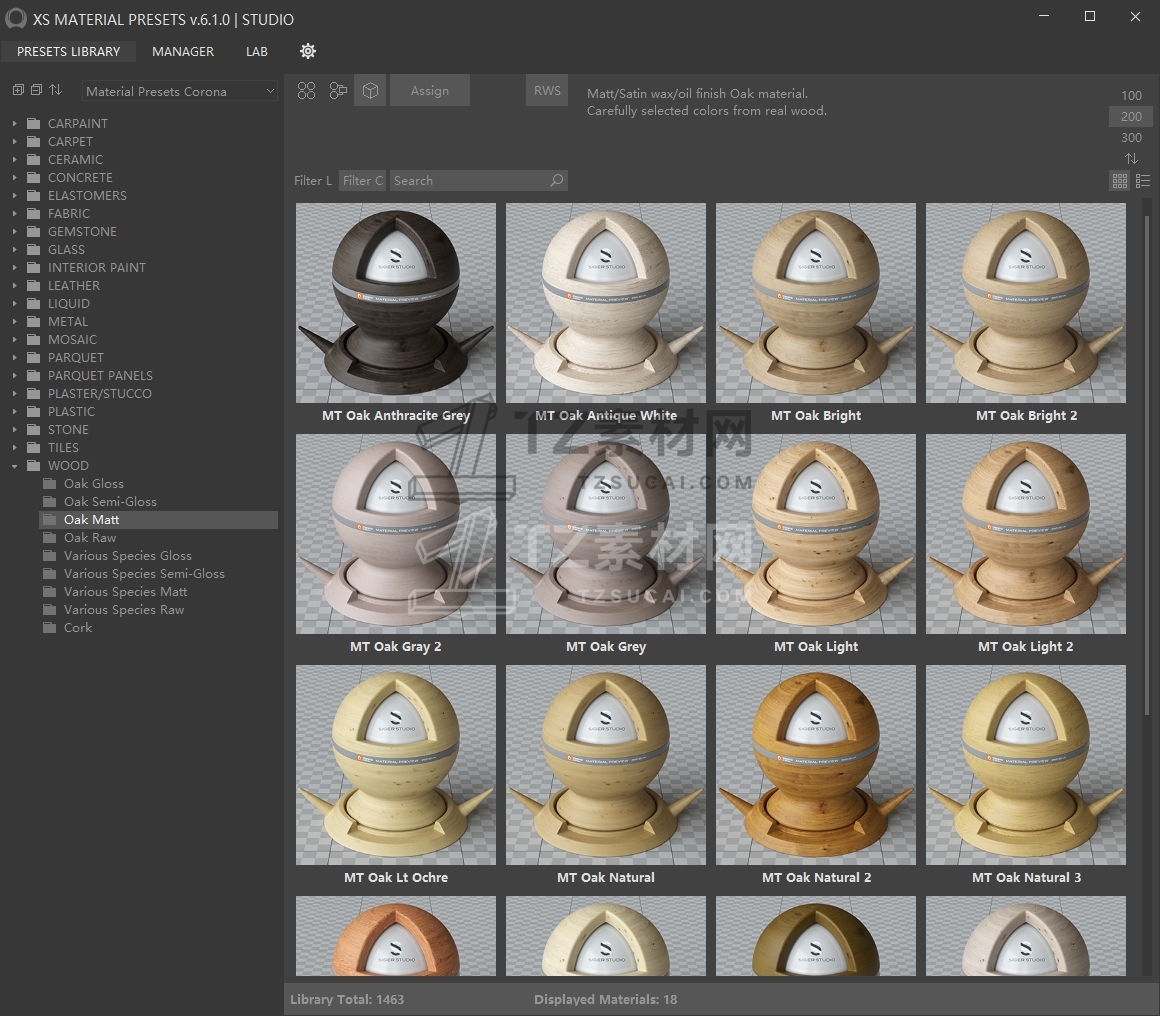Toggle the cube preview object icon
This screenshot has width=1160, height=1016.
(x=370, y=90)
